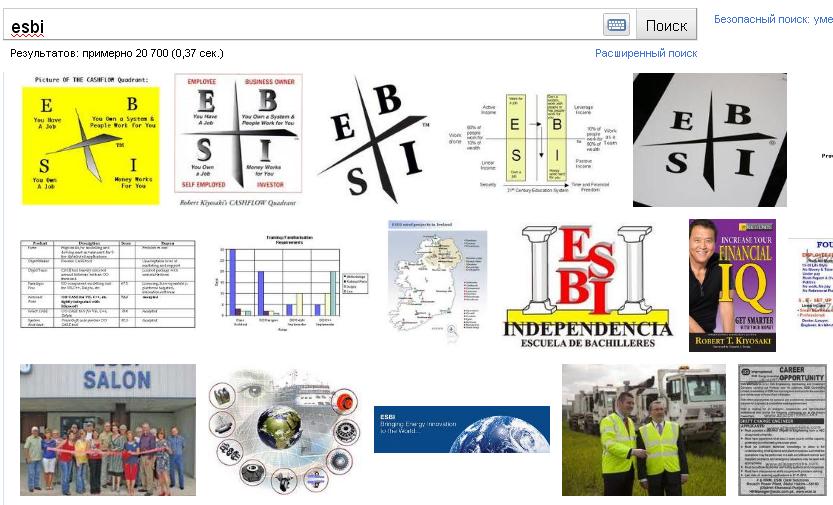Open the Active/Passive income ESBI diagram thumbnail
The height and width of the screenshot is (505, 833).
pyautogui.click(x=533, y=143)
